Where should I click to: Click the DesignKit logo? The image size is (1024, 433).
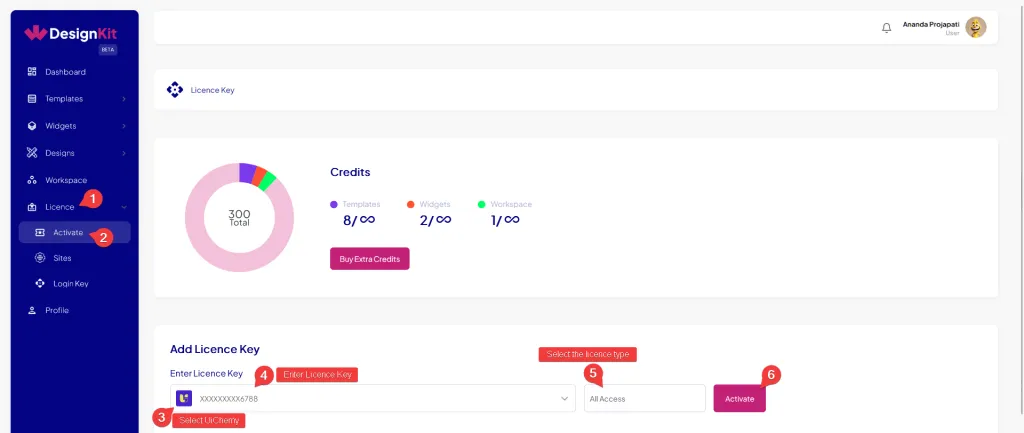[70, 33]
